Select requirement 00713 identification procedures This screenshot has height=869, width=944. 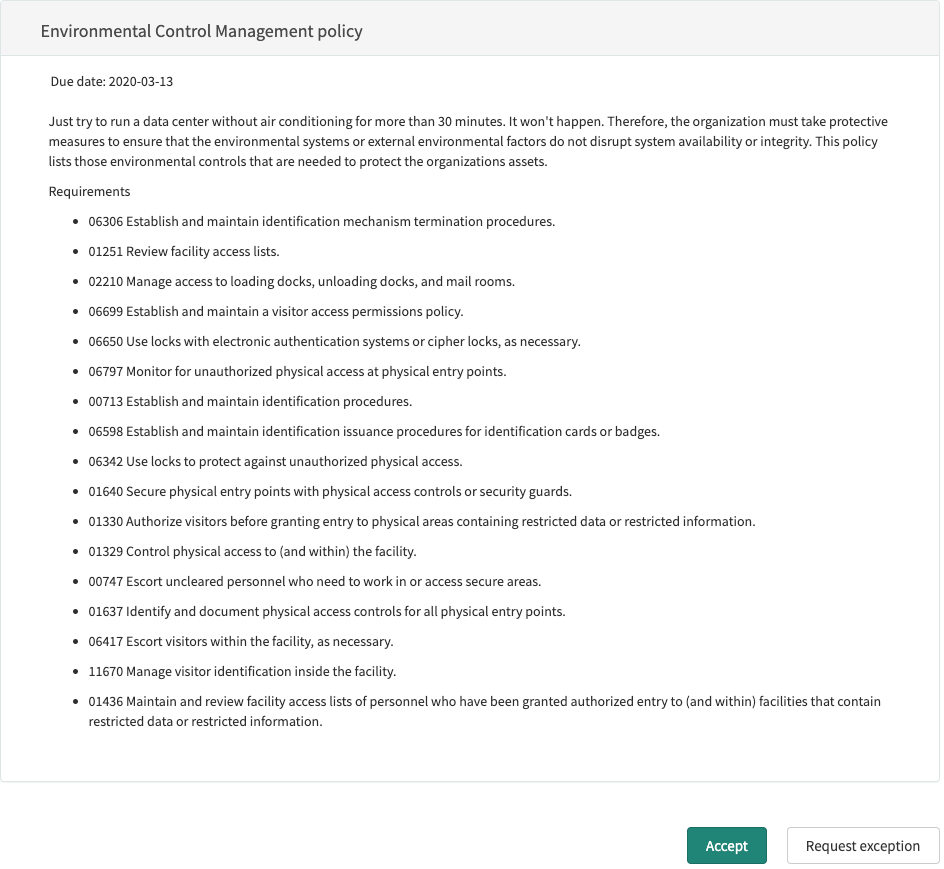(x=250, y=402)
